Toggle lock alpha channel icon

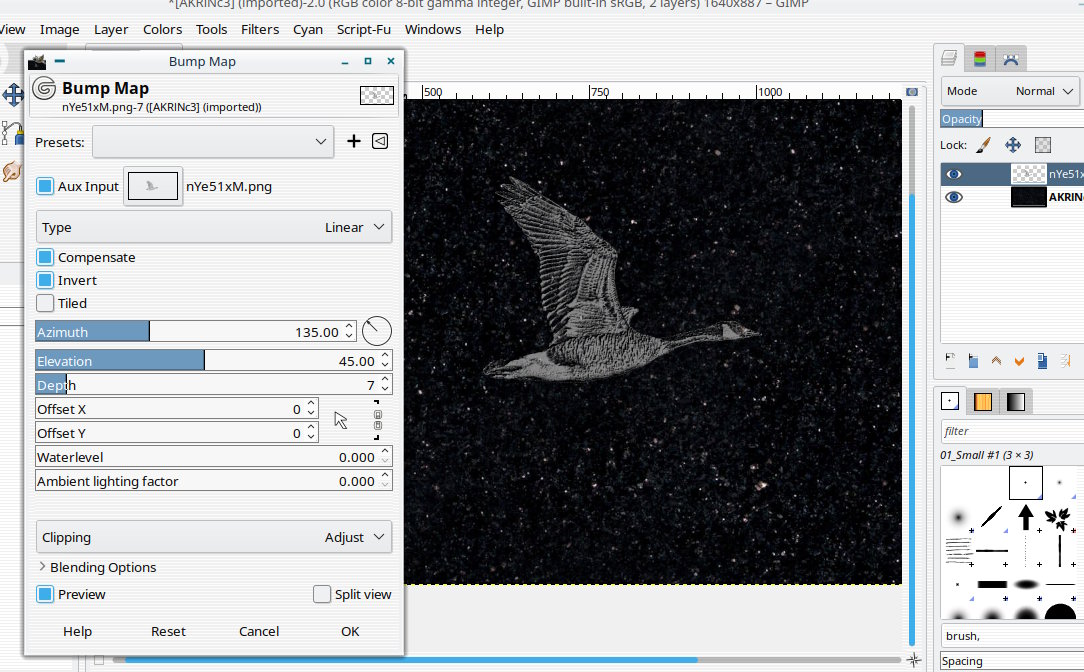click(x=1043, y=146)
